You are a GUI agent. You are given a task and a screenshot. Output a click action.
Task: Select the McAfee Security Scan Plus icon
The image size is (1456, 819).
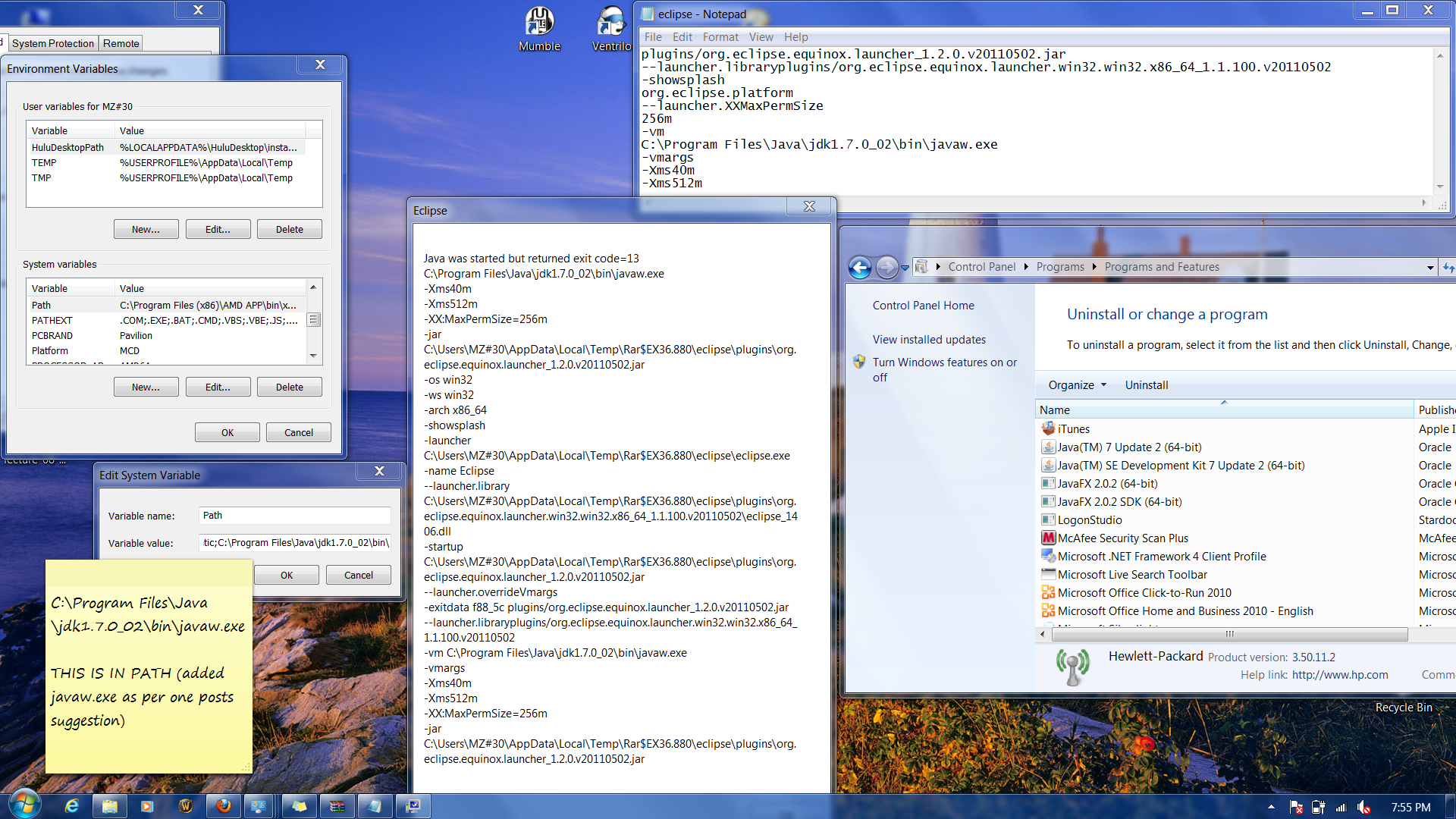tap(1048, 538)
